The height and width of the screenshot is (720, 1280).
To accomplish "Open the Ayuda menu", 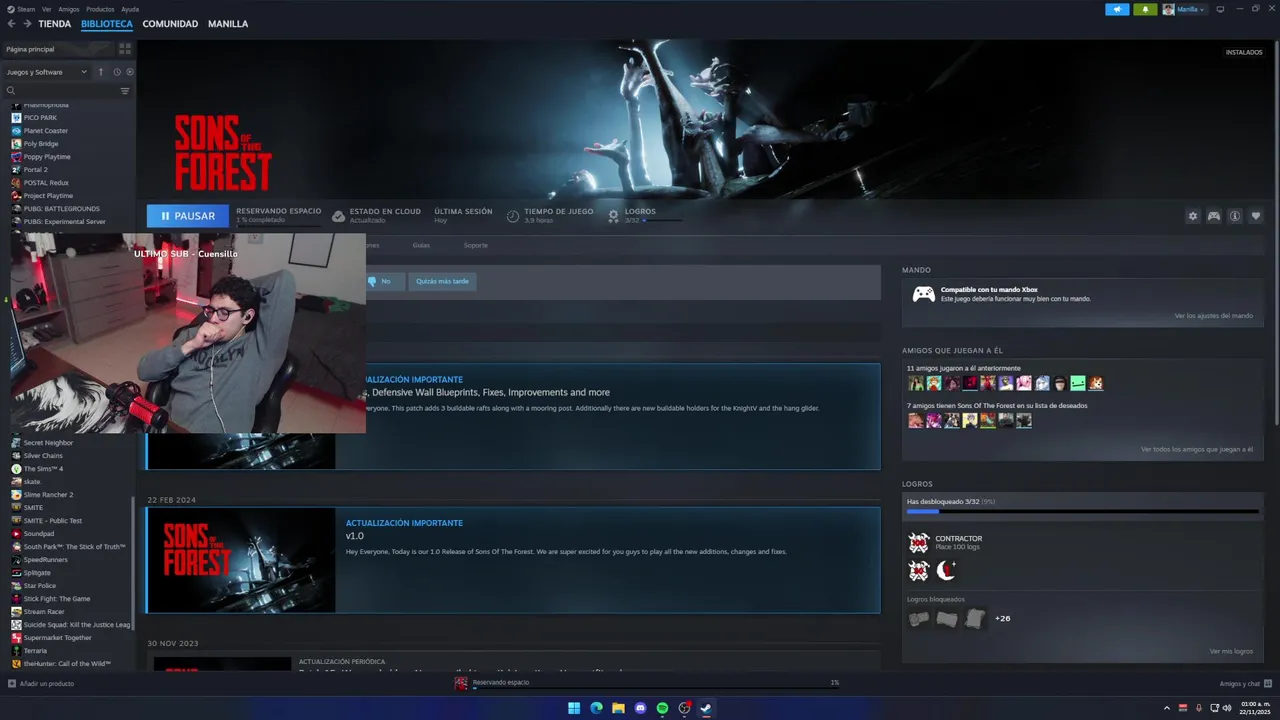I will click(130, 9).
